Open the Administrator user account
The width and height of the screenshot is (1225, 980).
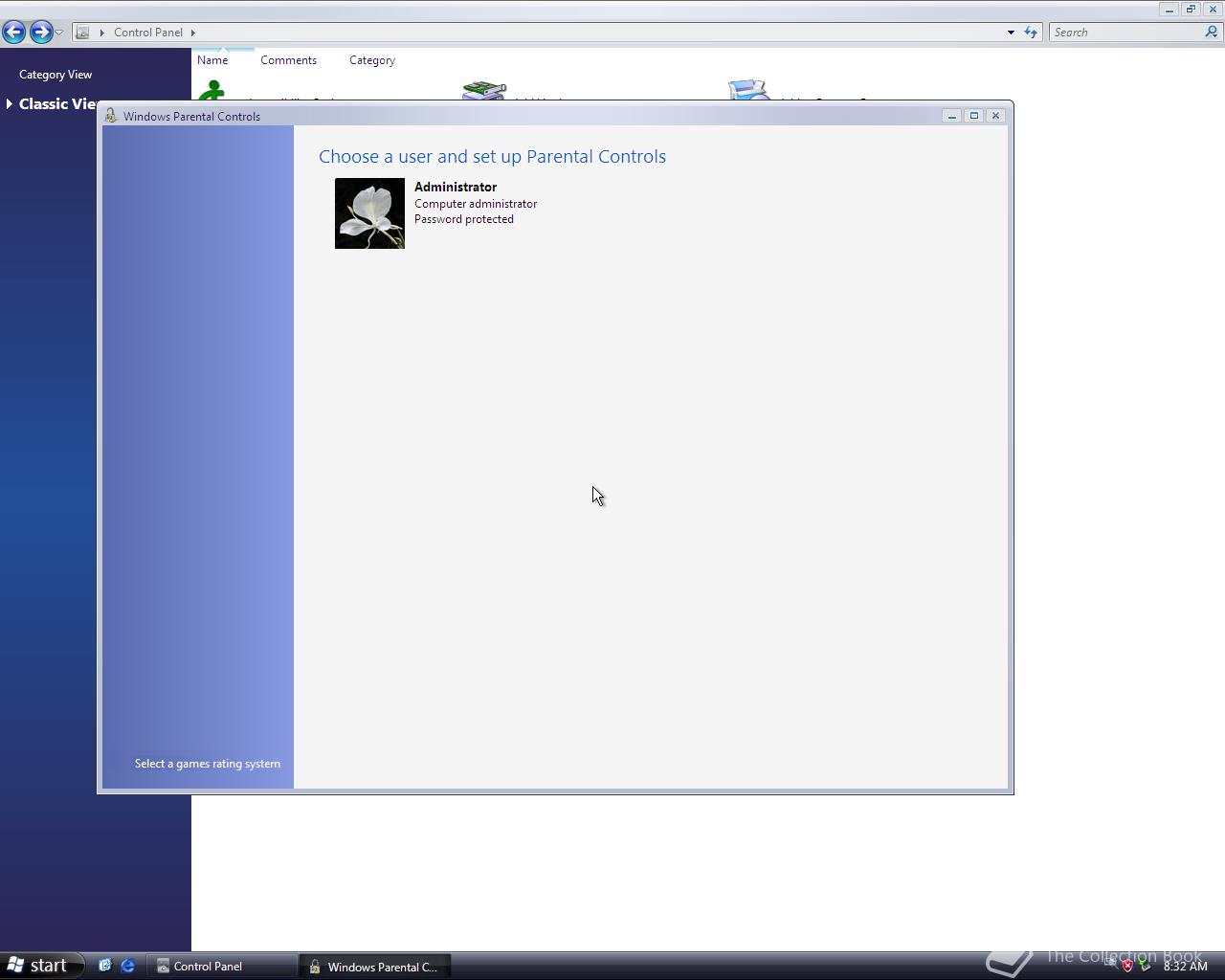(x=456, y=187)
